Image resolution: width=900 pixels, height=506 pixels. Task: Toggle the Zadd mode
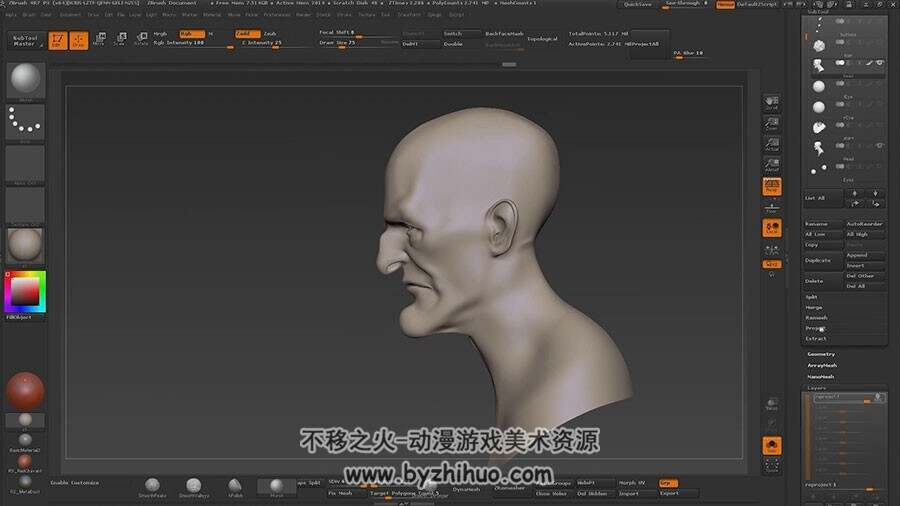(247, 34)
